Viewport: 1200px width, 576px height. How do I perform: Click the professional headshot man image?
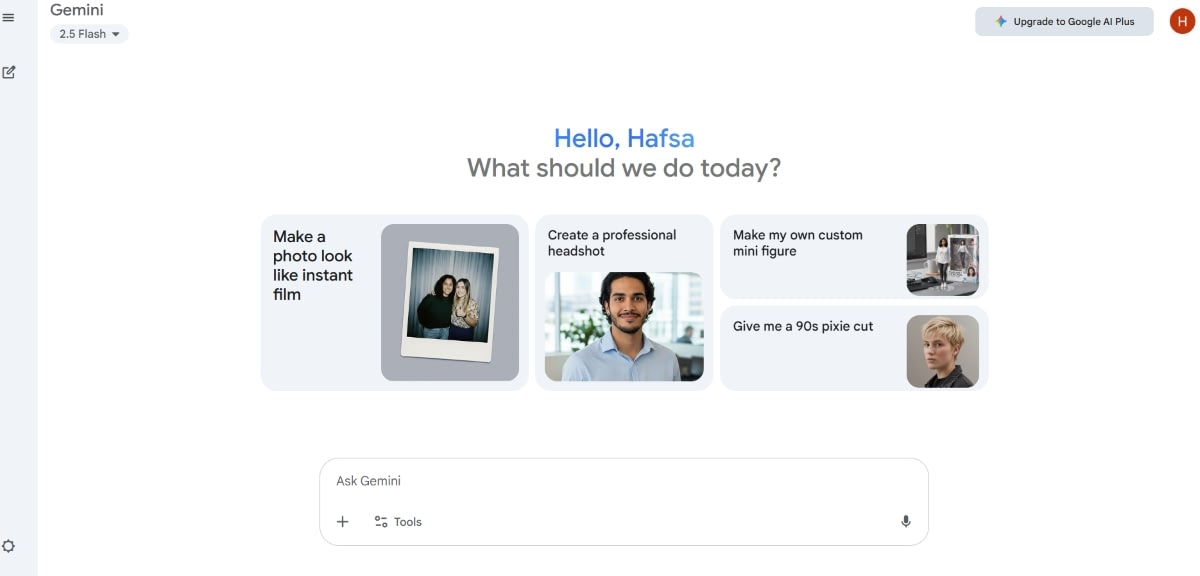pyautogui.click(x=624, y=326)
